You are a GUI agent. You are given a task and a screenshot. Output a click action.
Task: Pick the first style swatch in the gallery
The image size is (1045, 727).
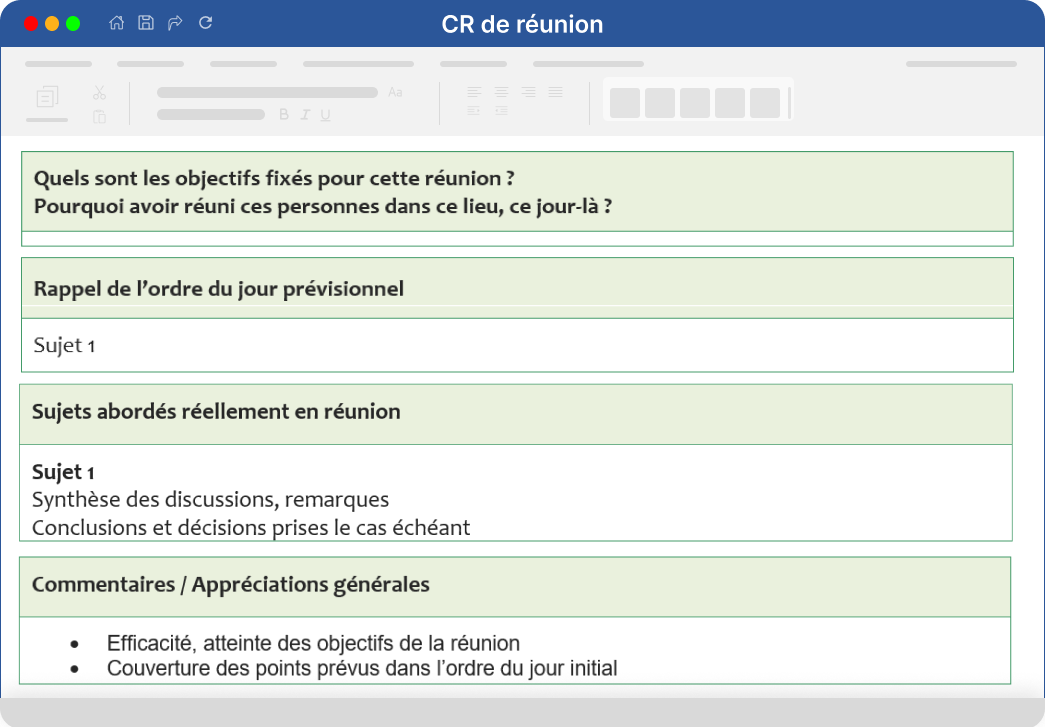pyautogui.click(x=624, y=102)
